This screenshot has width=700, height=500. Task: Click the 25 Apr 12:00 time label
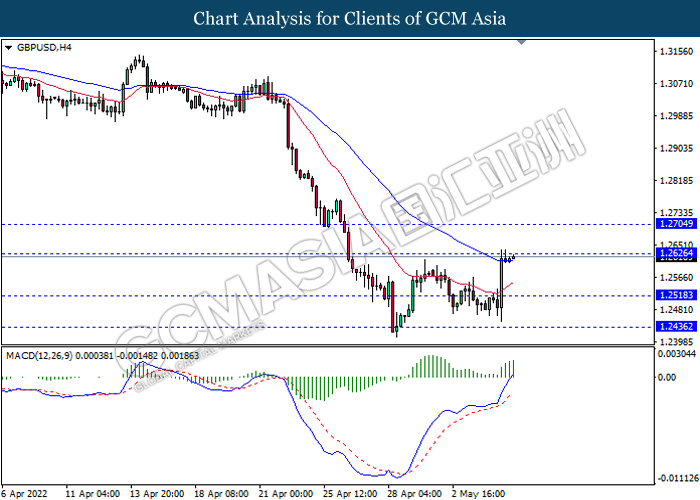(350, 494)
